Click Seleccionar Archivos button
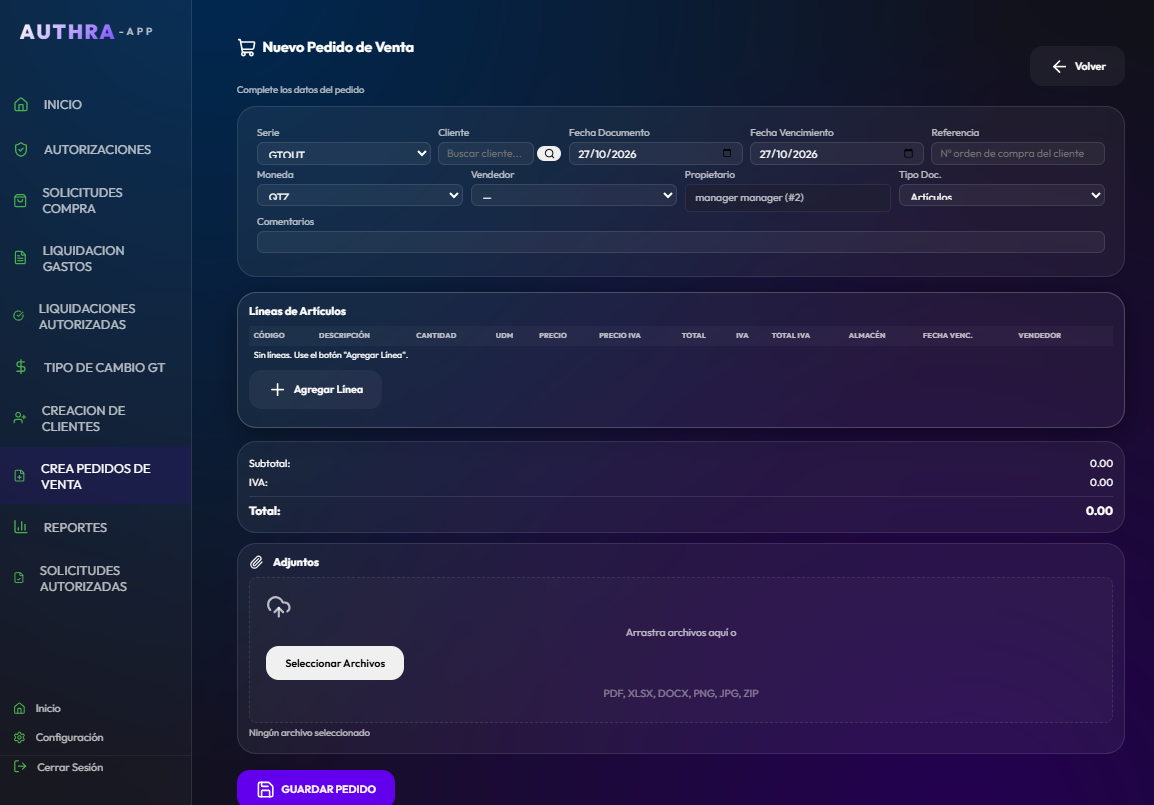1154x805 pixels. [335, 663]
